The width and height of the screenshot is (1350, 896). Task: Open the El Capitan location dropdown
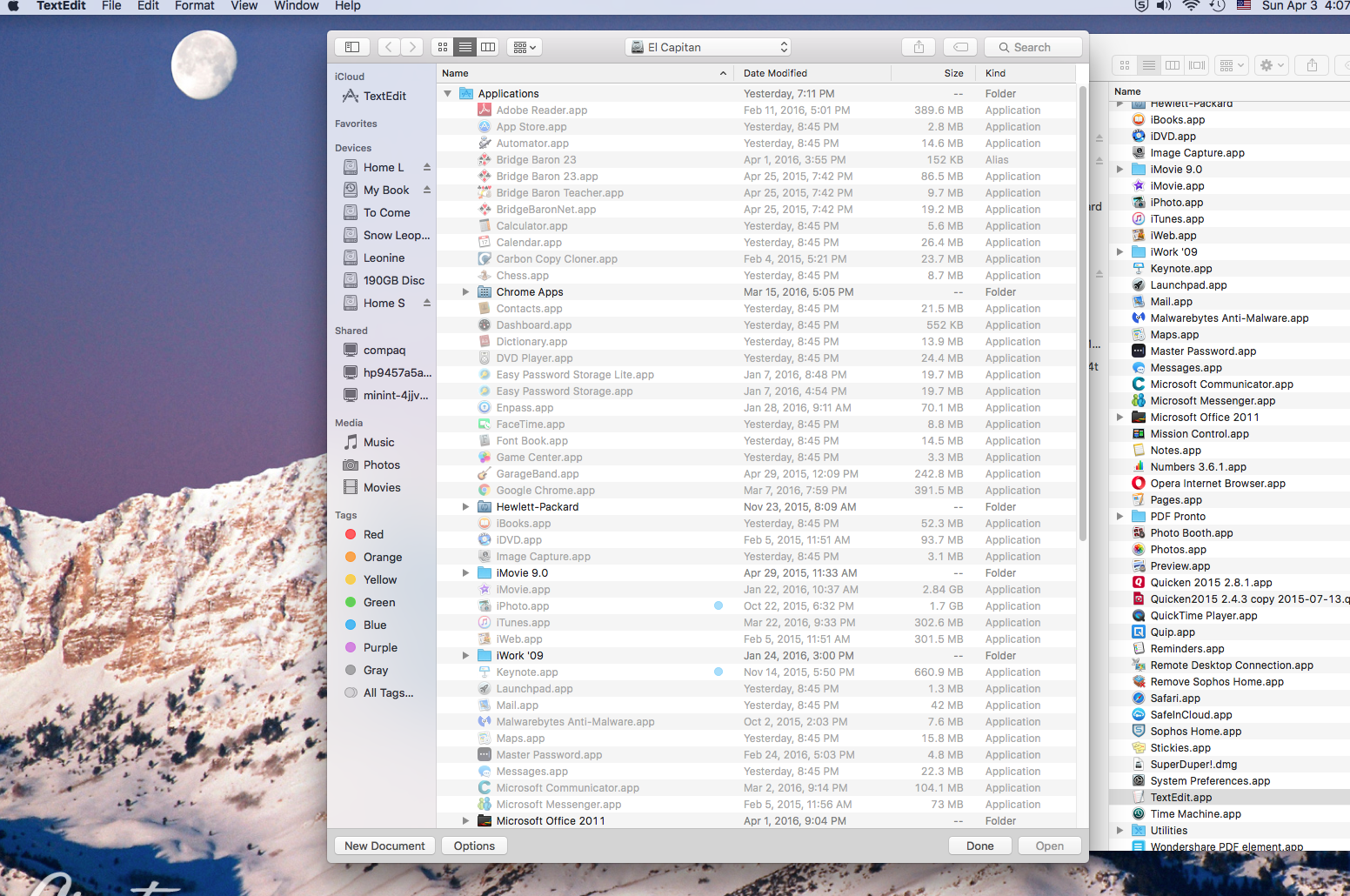(x=707, y=46)
